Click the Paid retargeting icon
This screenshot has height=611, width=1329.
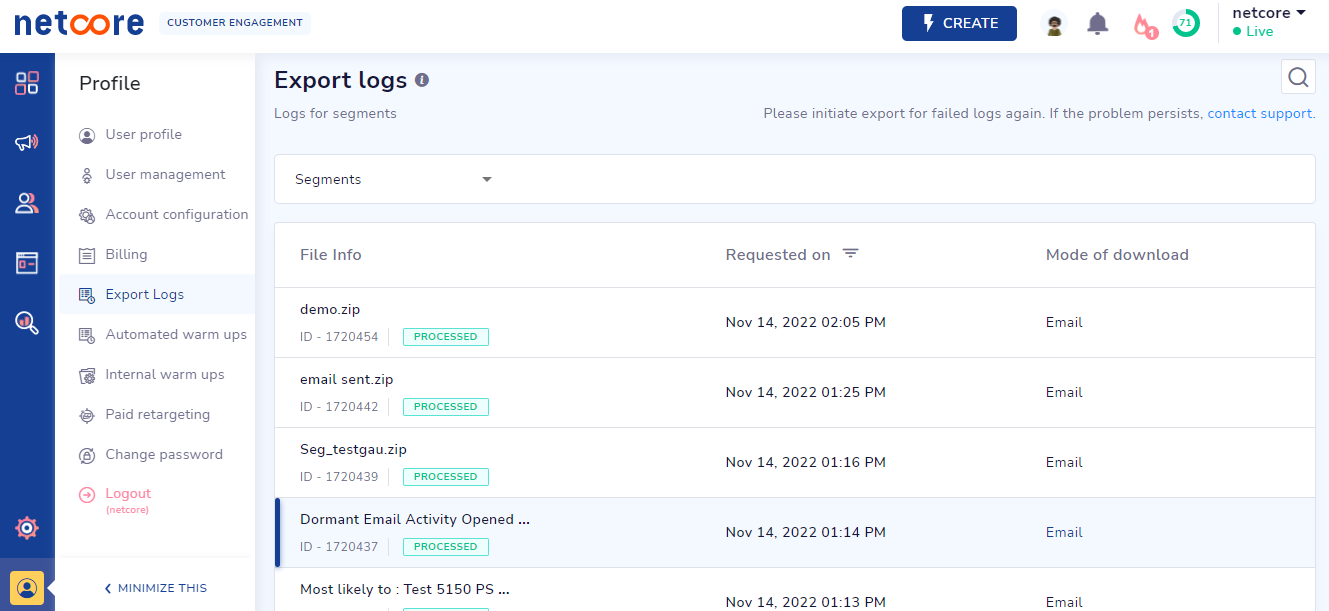(87, 415)
